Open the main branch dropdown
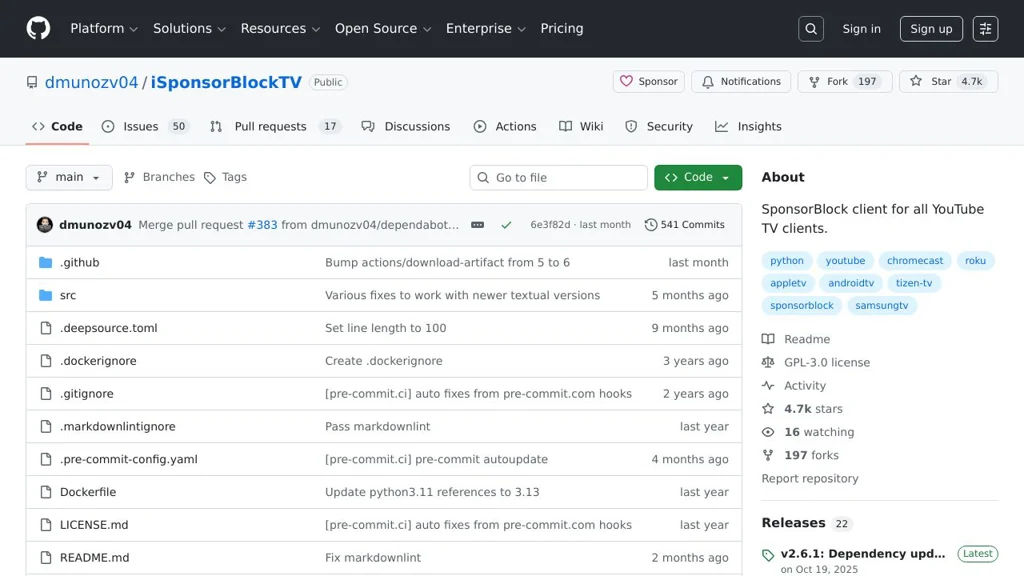 (x=69, y=177)
